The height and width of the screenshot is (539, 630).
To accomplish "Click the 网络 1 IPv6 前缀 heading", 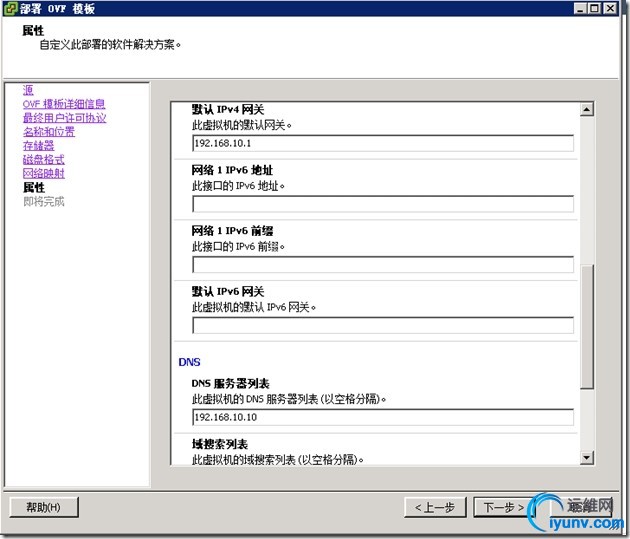I will 232,231.
